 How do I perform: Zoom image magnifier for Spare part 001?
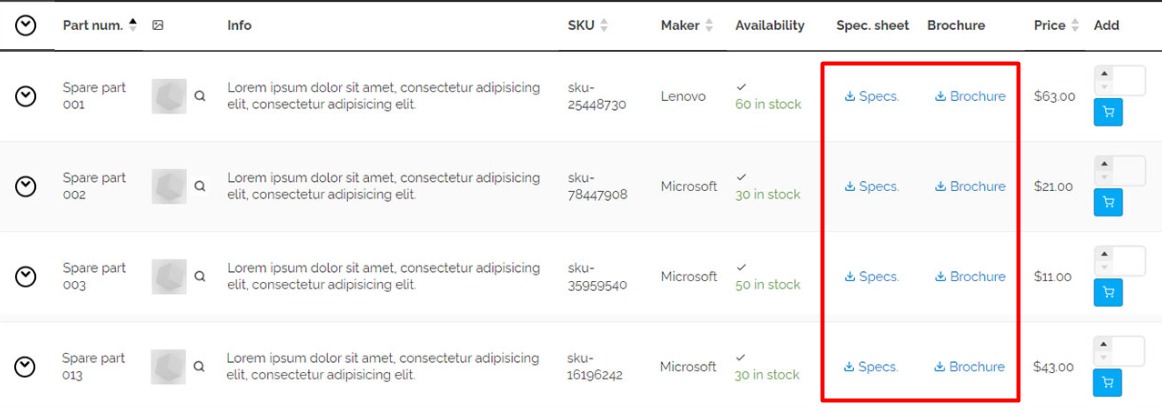click(x=200, y=97)
